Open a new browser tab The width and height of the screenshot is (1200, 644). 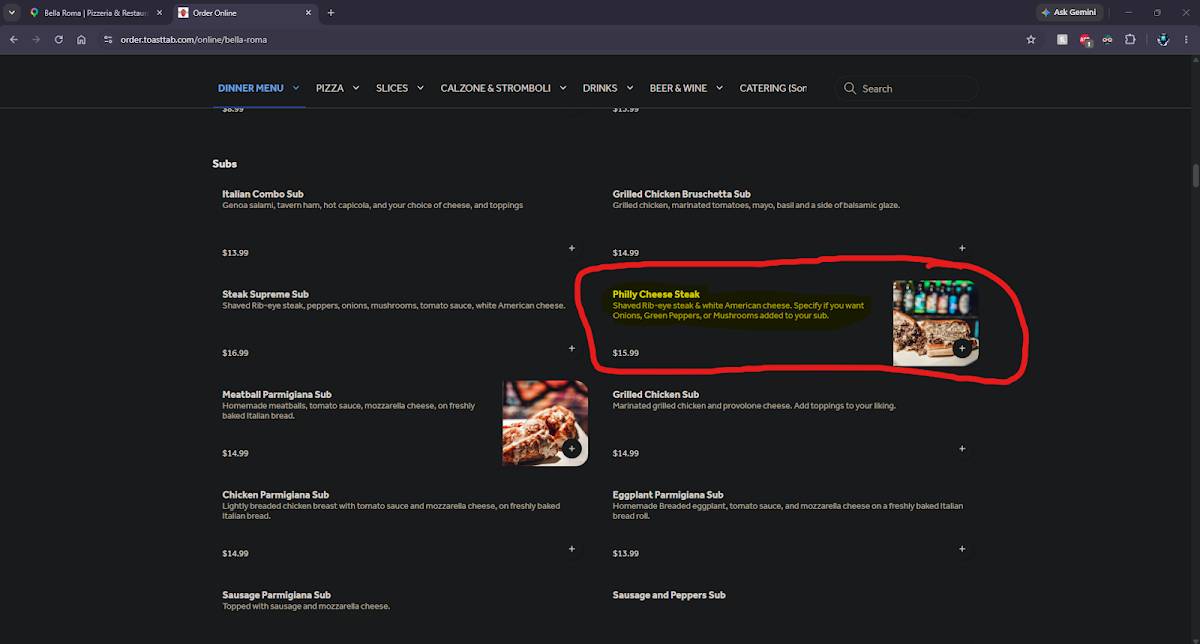tap(331, 13)
